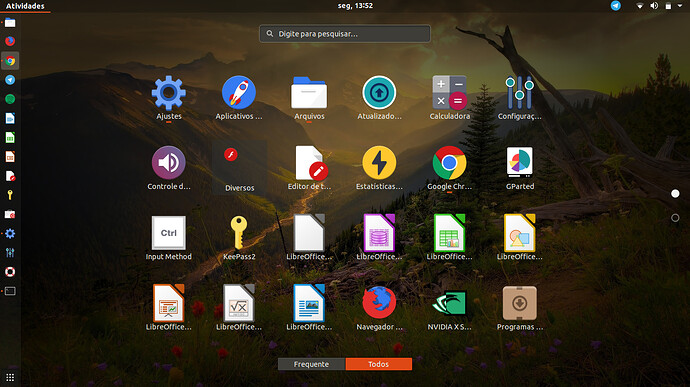Click the Atividades button
The height and width of the screenshot is (387, 690).
(x=25, y=6)
